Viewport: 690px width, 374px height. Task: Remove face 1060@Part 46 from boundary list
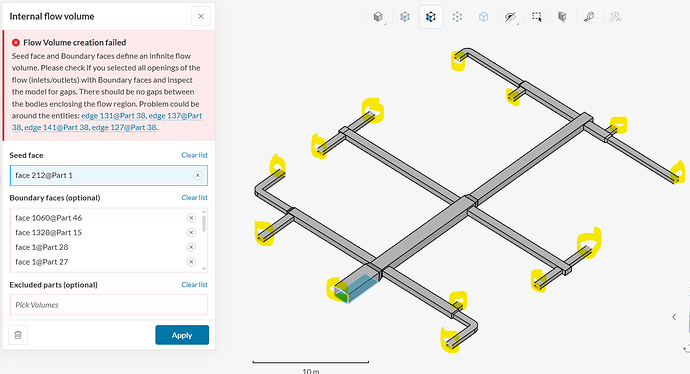click(191, 218)
